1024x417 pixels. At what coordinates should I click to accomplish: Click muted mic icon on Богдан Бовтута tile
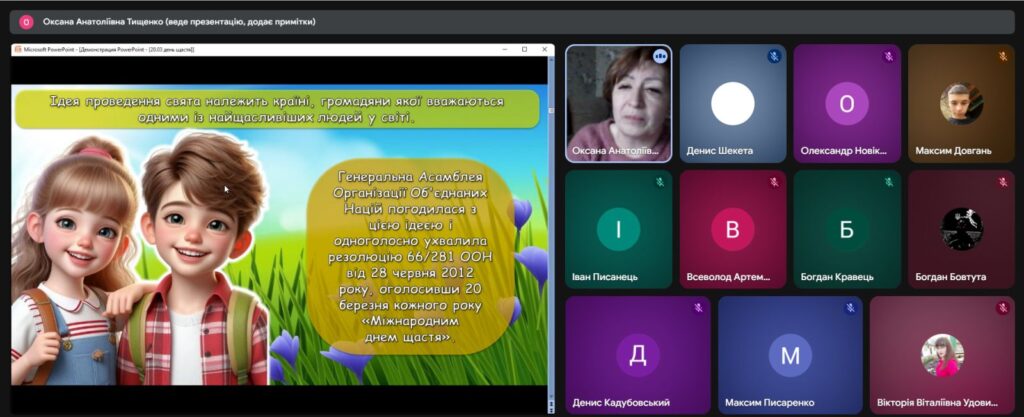click(x=1002, y=183)
